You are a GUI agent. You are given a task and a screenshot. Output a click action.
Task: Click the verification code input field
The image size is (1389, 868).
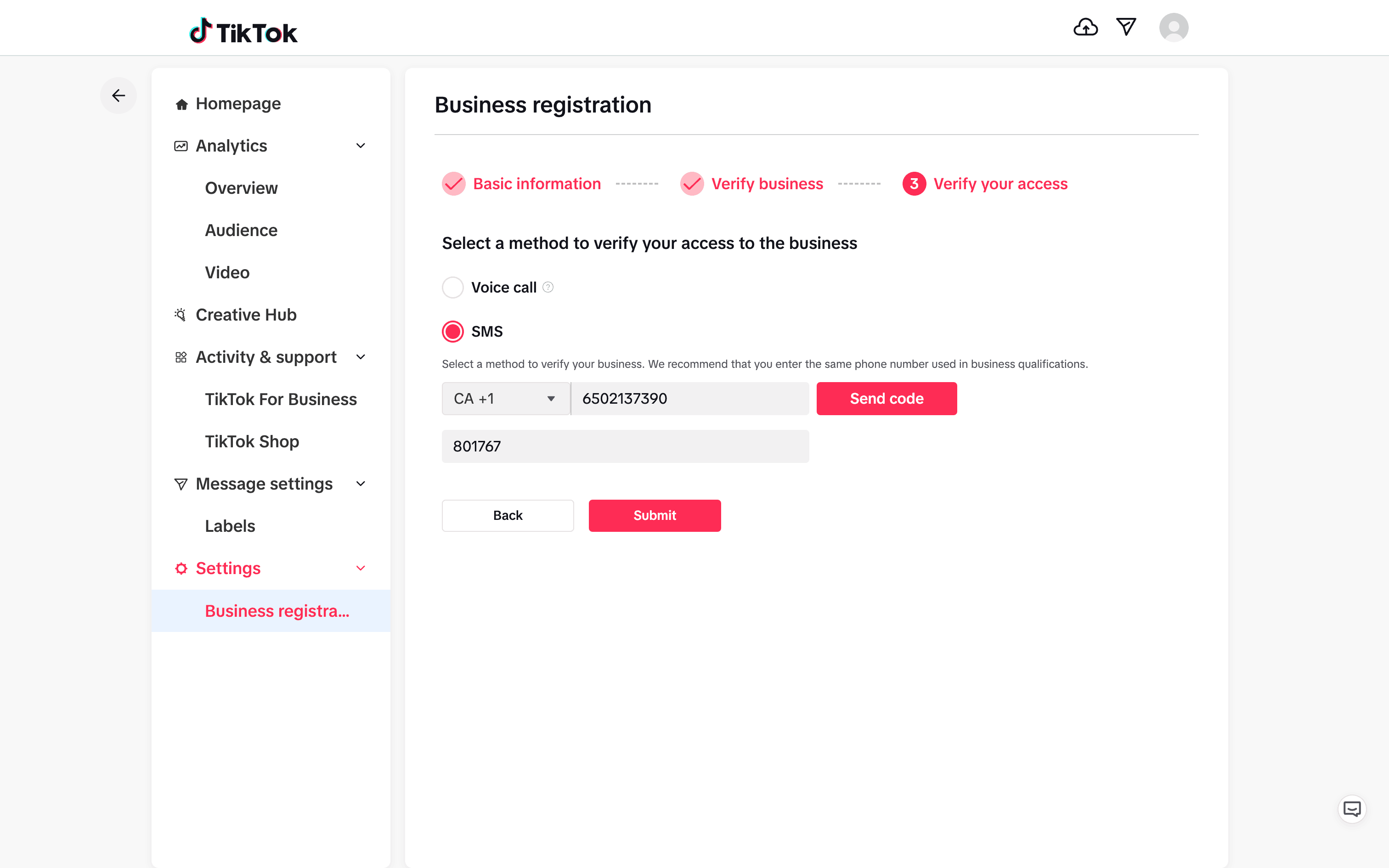625,446
